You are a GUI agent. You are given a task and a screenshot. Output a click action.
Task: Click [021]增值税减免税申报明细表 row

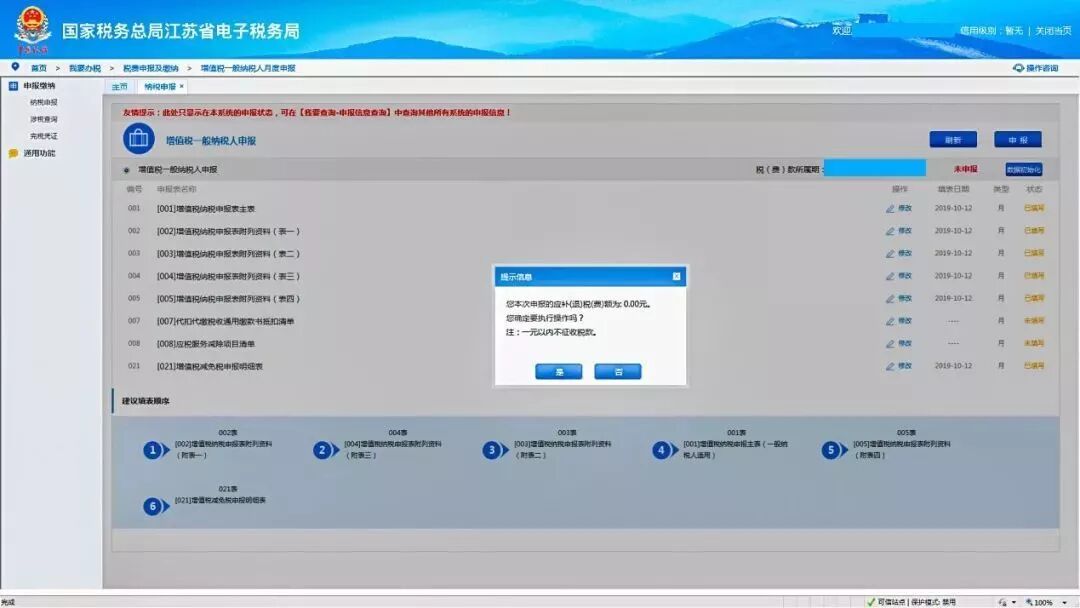(209, 366)
